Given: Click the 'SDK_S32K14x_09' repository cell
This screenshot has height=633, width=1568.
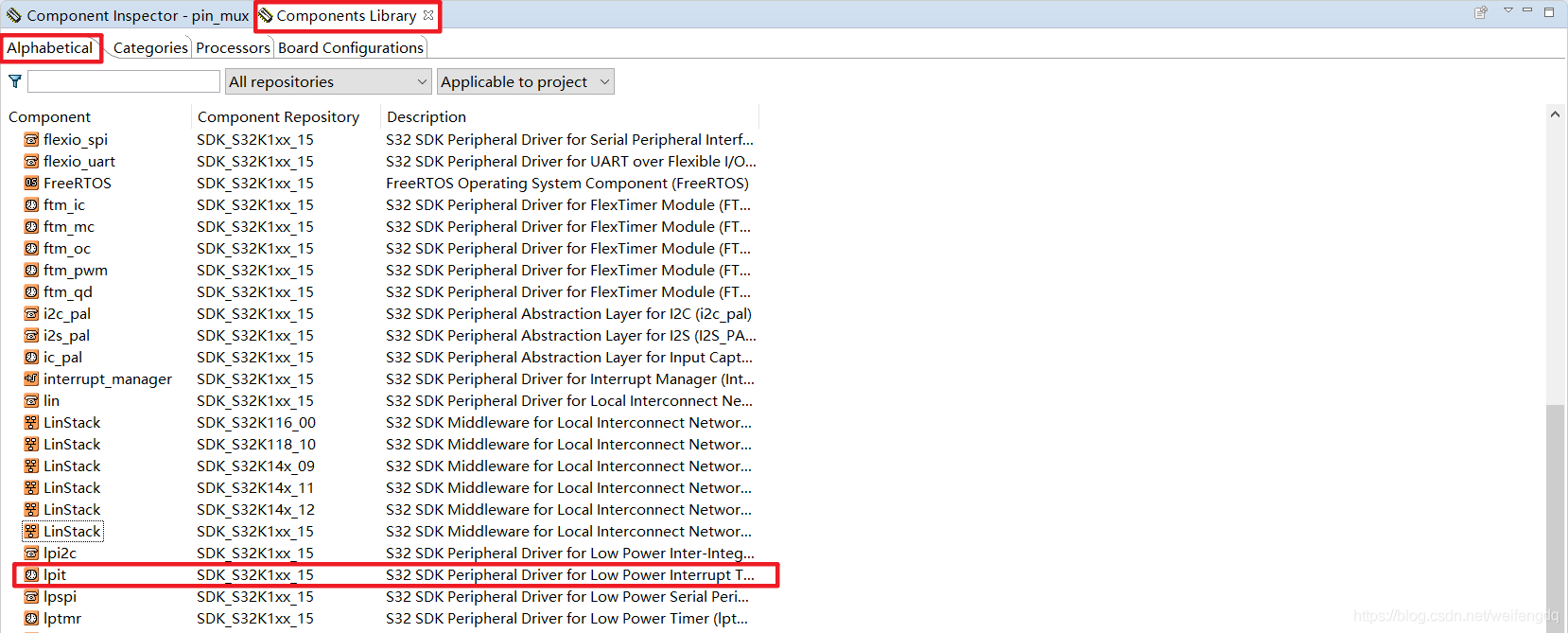Looking at the screenshot, I should click(x=255, y=466).
